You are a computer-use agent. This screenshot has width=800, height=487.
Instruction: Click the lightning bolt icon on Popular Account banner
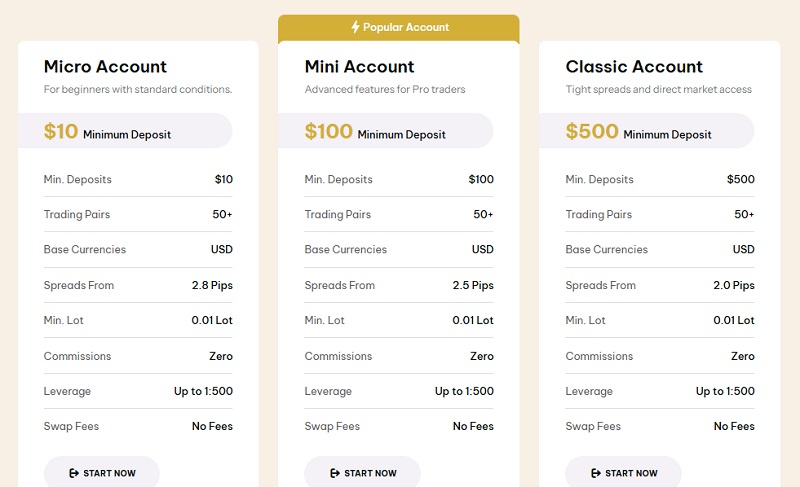(x=356, y=27)
